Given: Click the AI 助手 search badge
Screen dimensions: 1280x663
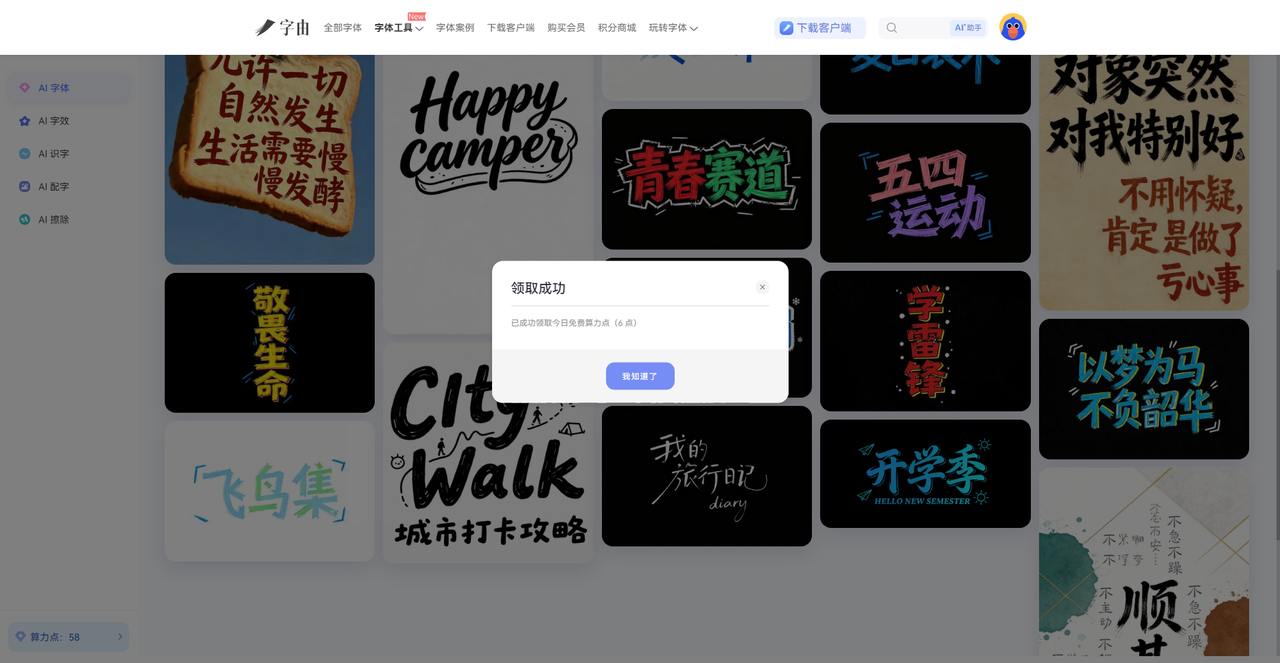Looking at the screenshot, I should coord(968,28).
